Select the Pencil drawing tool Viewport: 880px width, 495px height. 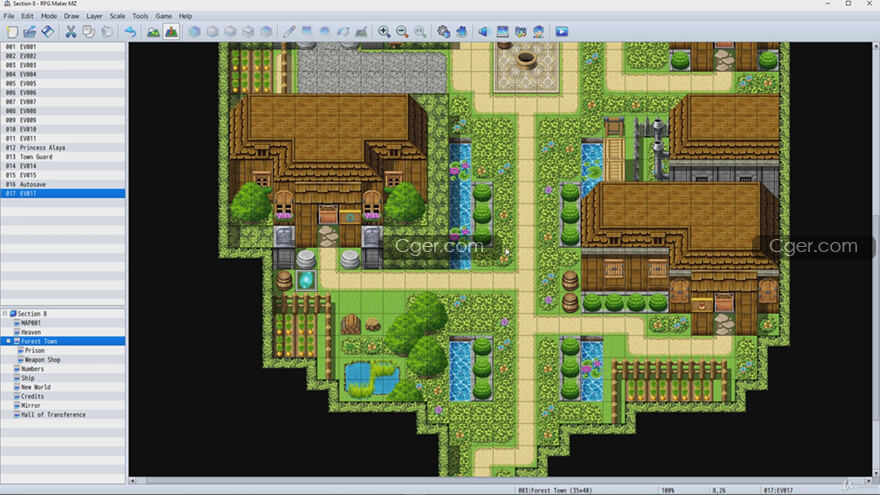coord(289,31)
